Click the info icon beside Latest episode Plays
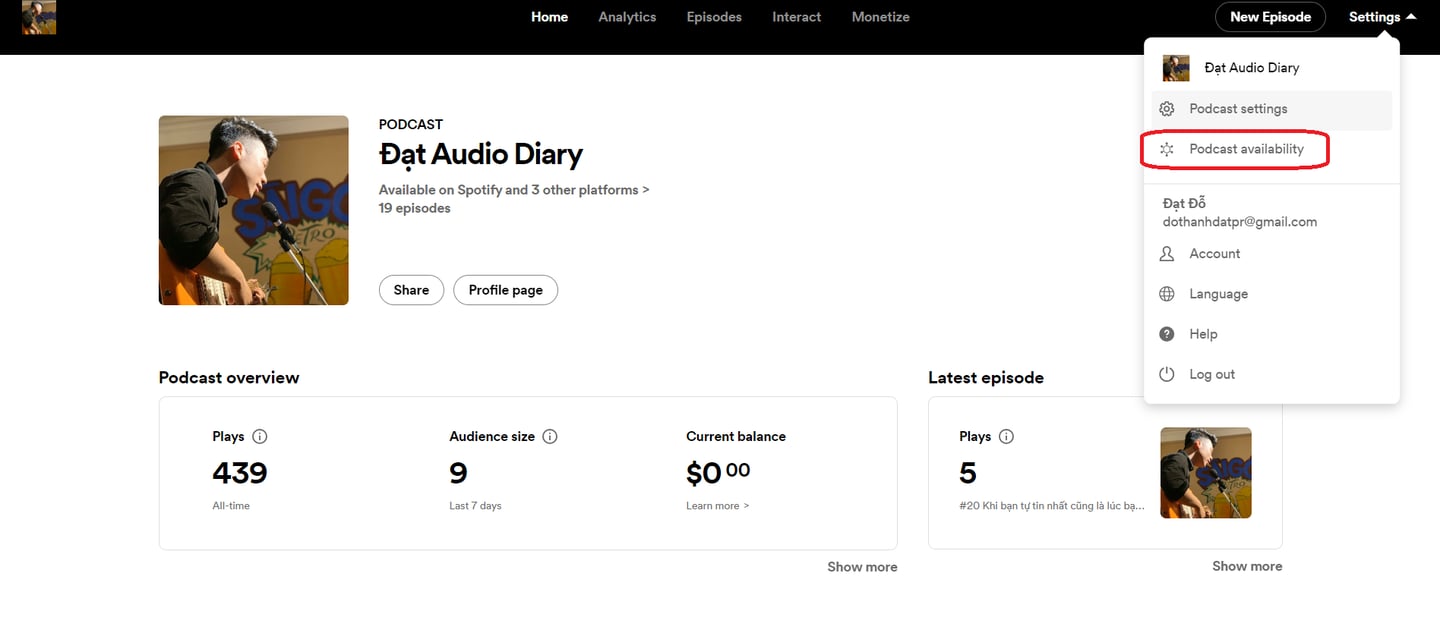The image size is (1440, 640). (1007, 436)
